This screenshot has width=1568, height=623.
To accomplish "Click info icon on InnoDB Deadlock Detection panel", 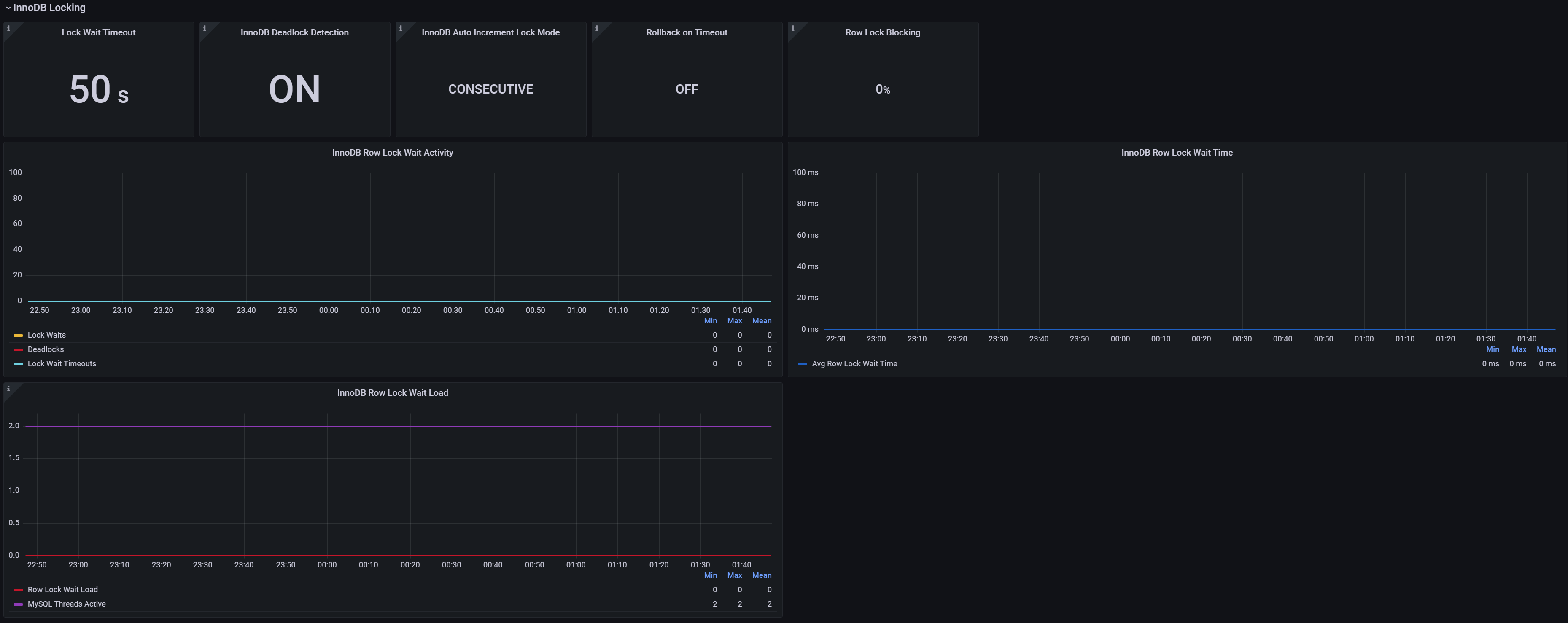I will (205, 29).
